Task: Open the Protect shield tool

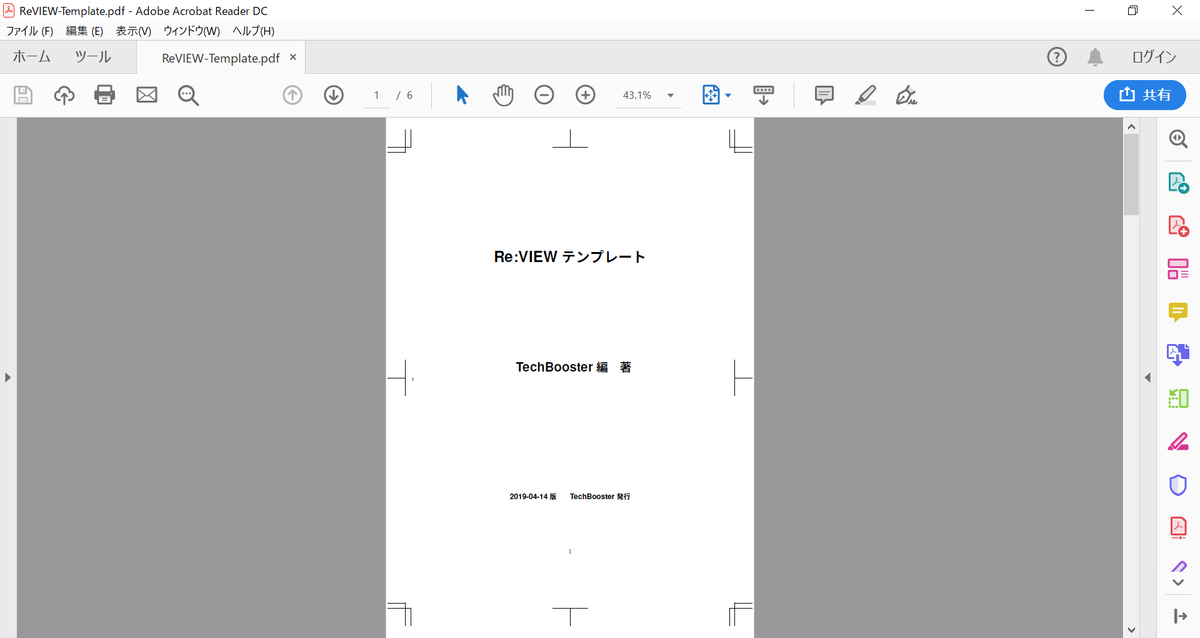Action: pos(1178,484)
